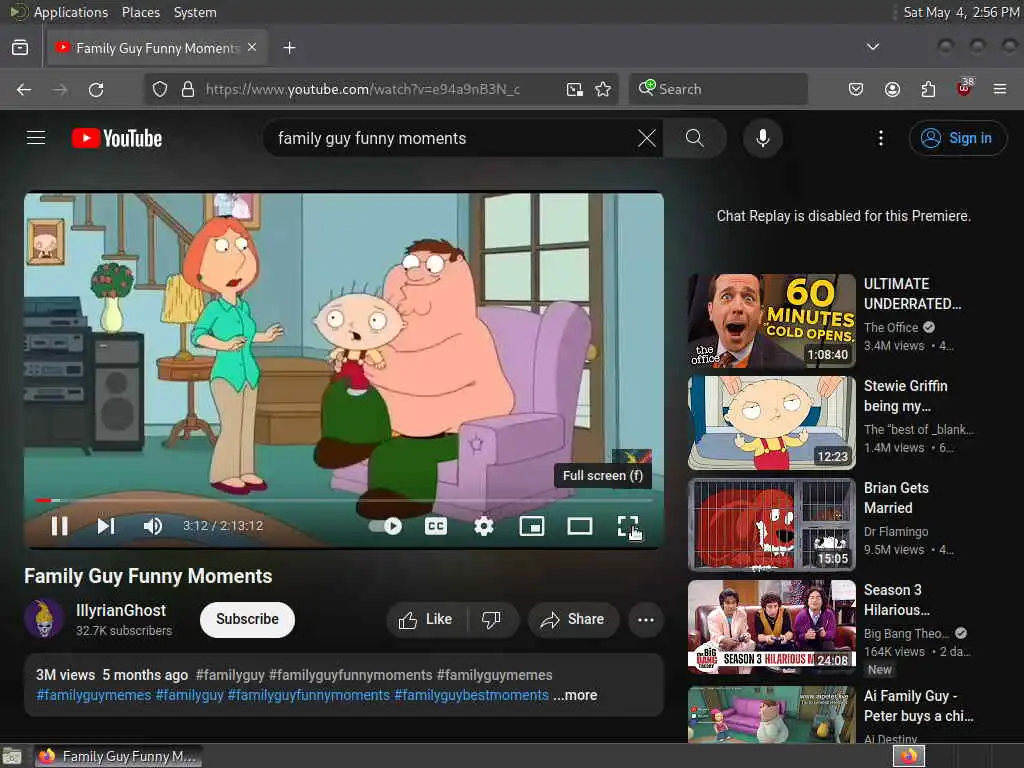Like the video
Image resolution: width=1024 pixels, height=768 pixels.
click(x=426, y=619)
